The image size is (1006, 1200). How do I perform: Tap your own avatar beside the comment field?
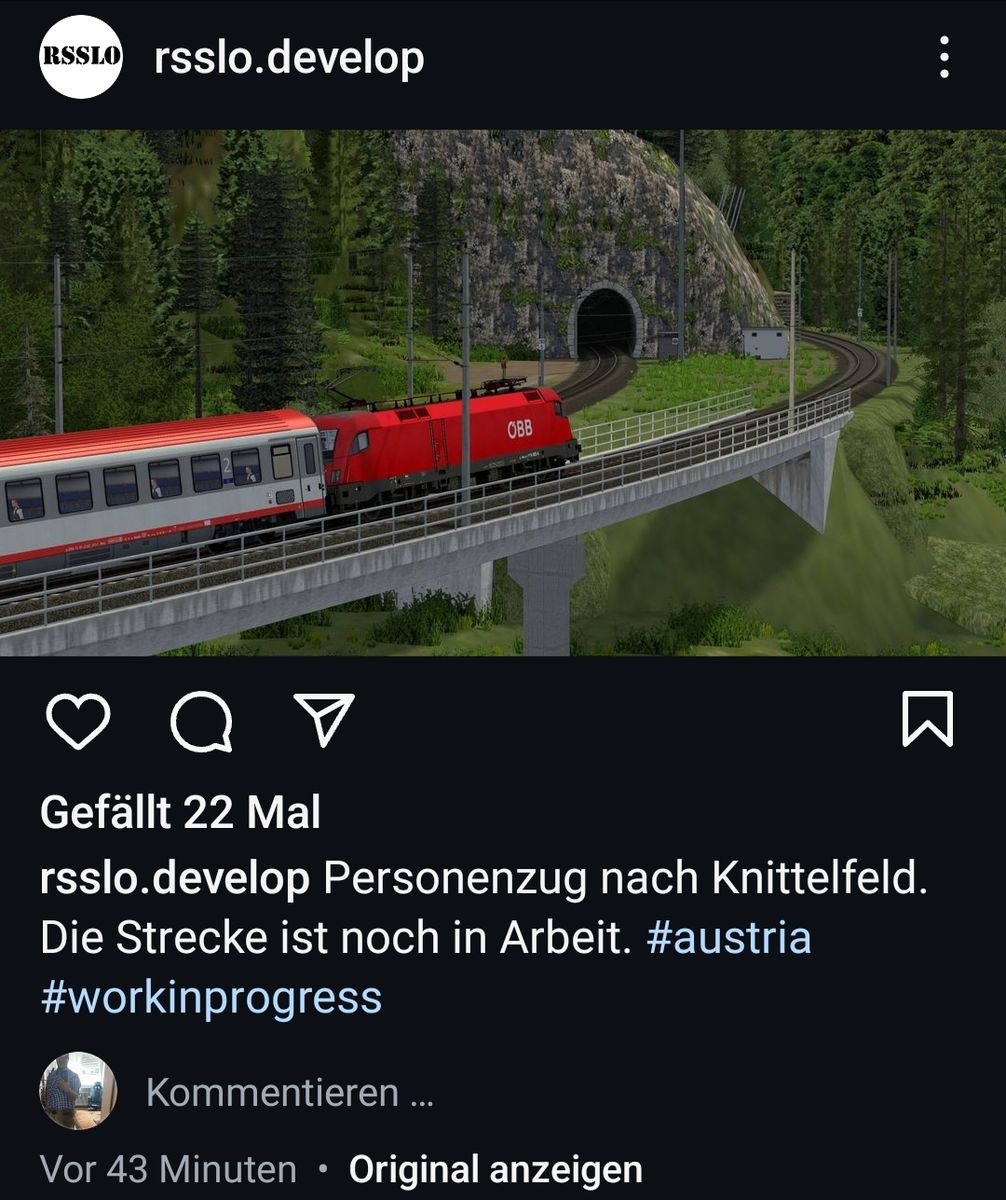click(78, 1091)
